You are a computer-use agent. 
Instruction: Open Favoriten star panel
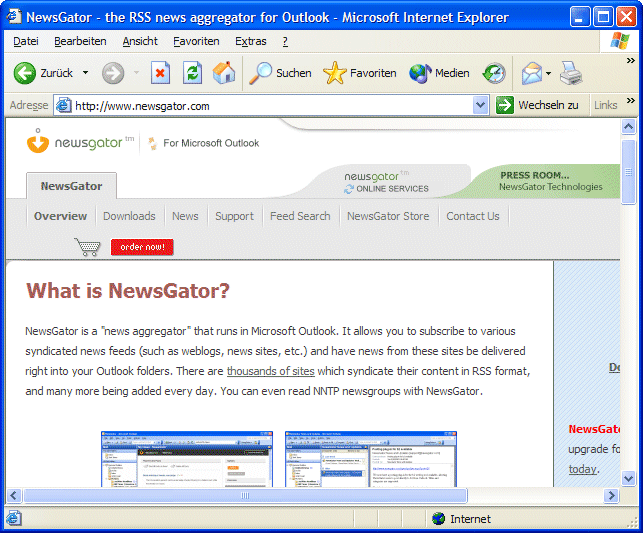tap(360, 73)
